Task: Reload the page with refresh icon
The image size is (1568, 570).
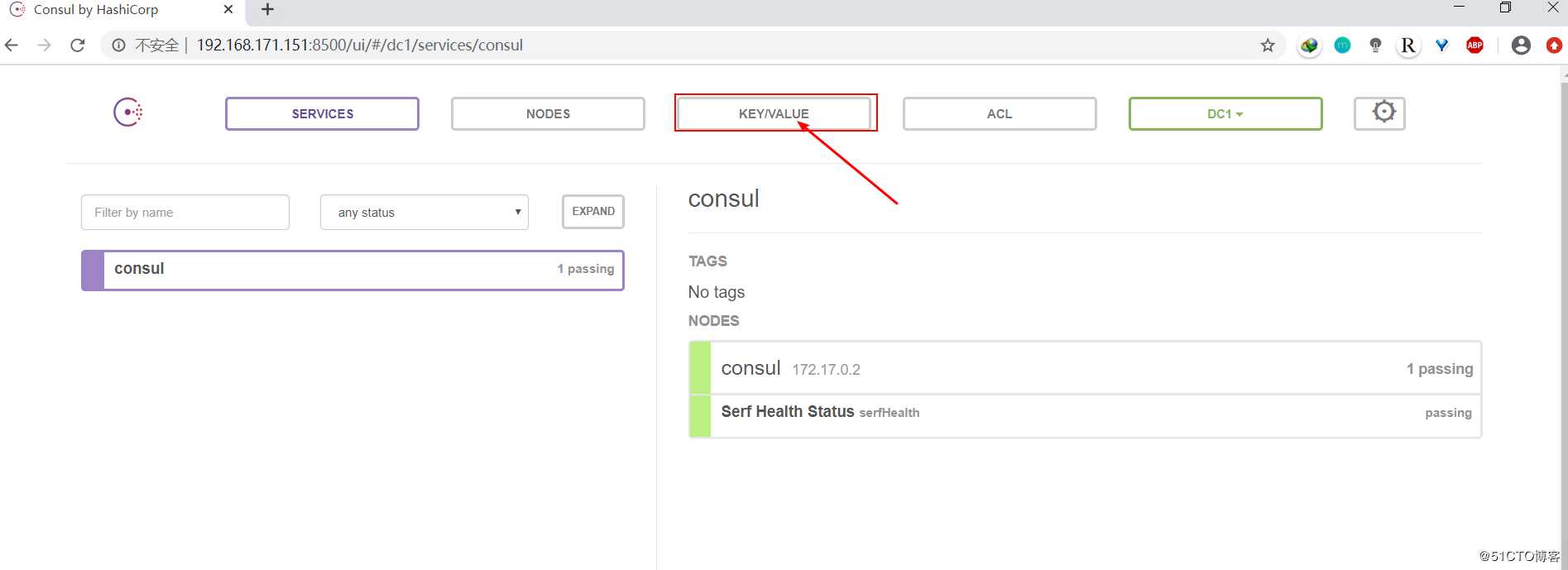Action: 78,46
